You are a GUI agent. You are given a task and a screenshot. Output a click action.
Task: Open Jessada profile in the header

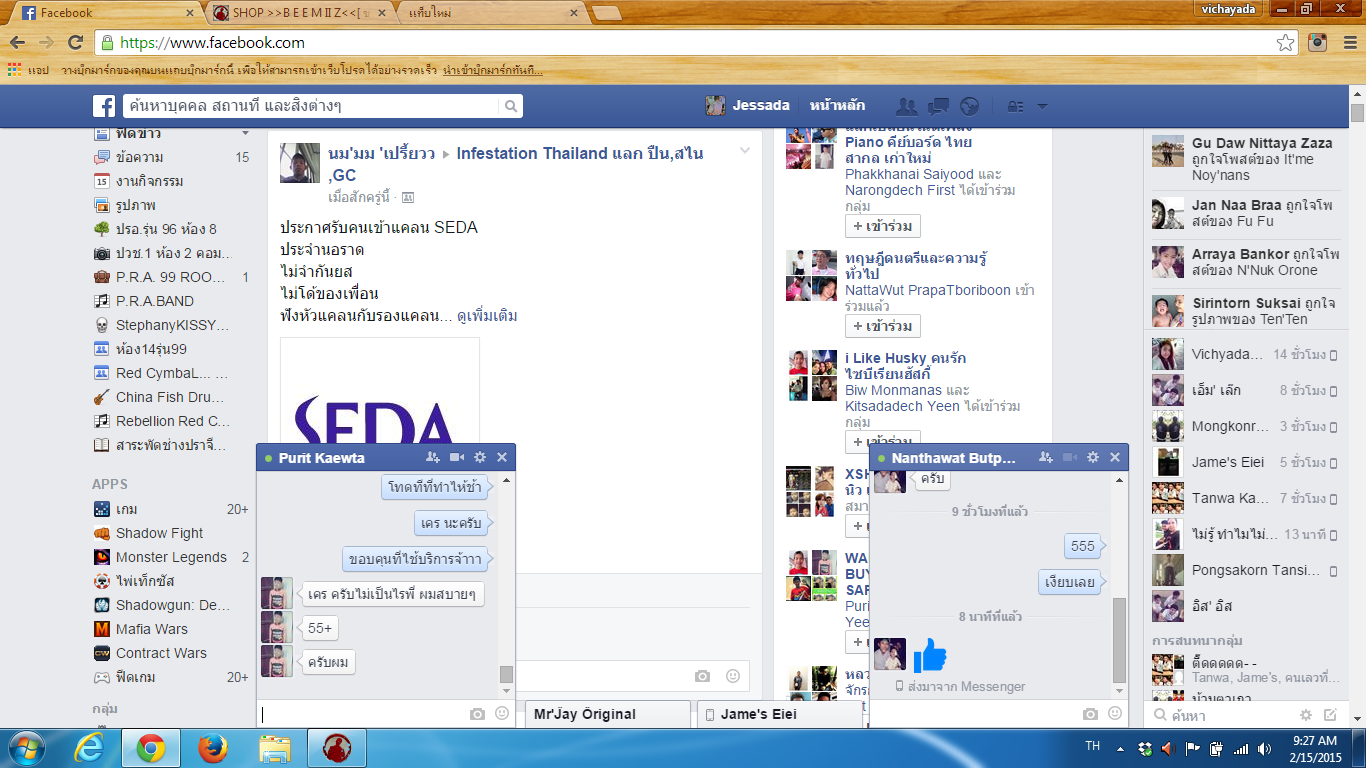click(x=748, y=106)
